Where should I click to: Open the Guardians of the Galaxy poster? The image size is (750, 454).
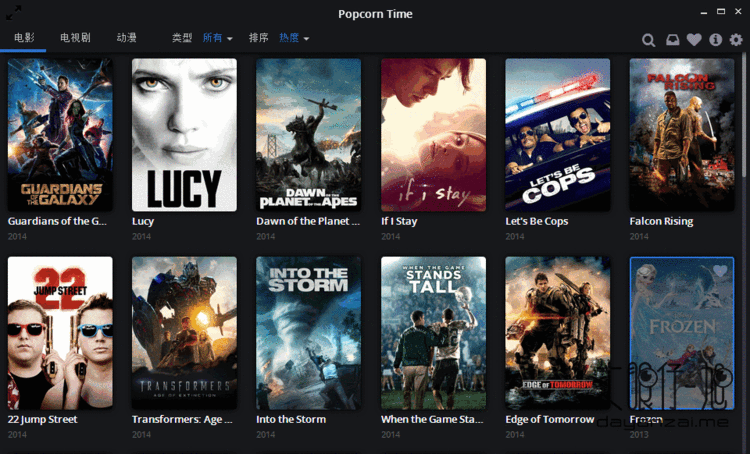[x=60, y=135]
